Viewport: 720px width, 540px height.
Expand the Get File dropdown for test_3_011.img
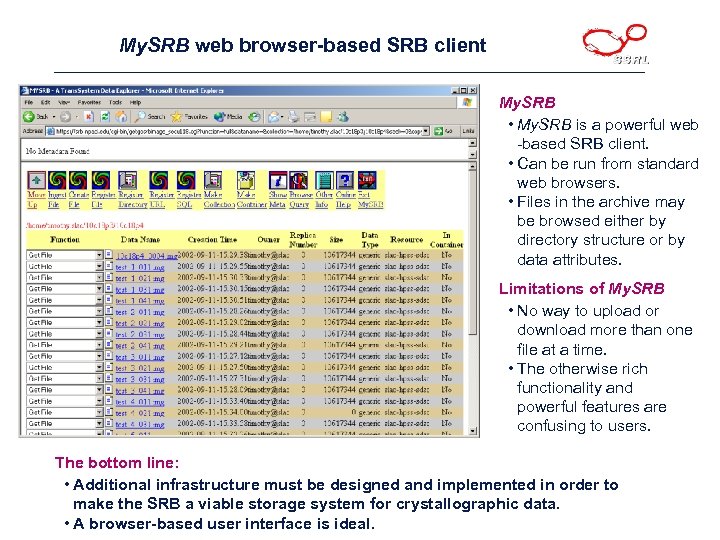tap(99, 356)
